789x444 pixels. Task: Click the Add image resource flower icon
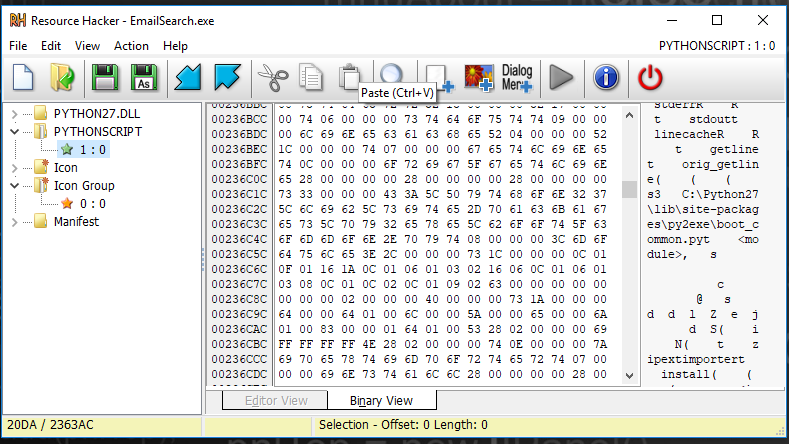tap(479, 78)
